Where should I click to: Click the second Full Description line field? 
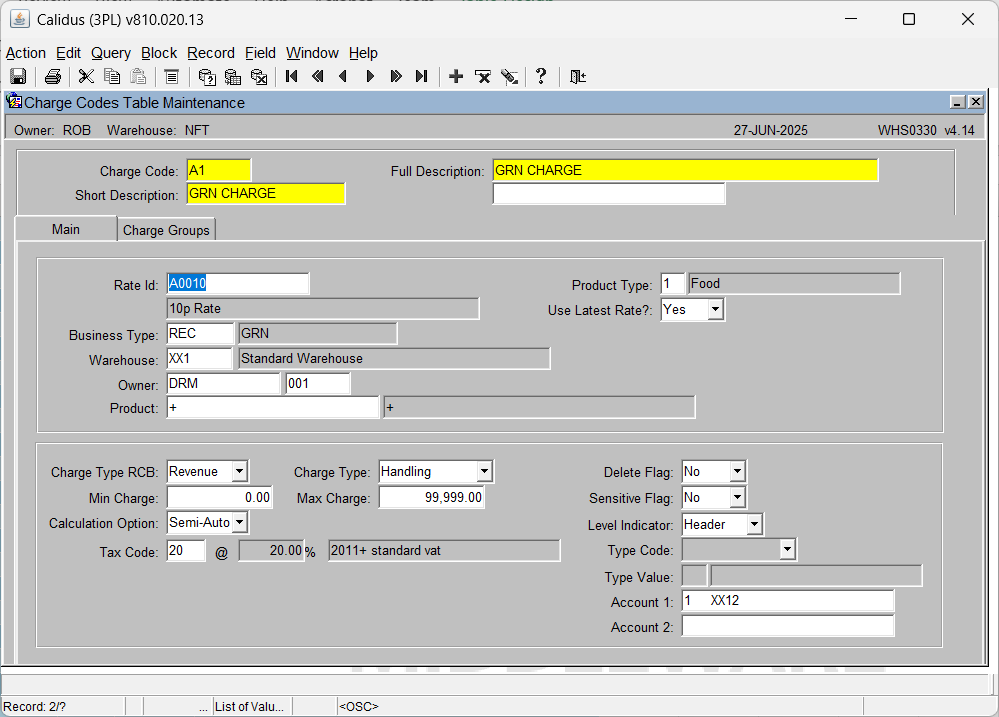click(608, 194)
